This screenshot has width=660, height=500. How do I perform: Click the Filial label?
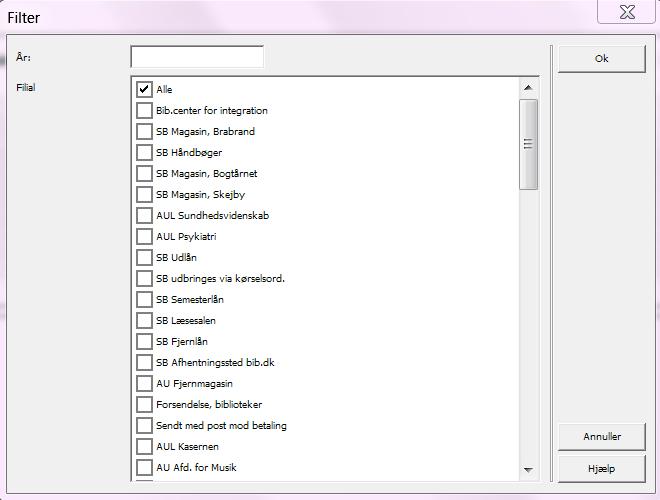pos(26,88)
